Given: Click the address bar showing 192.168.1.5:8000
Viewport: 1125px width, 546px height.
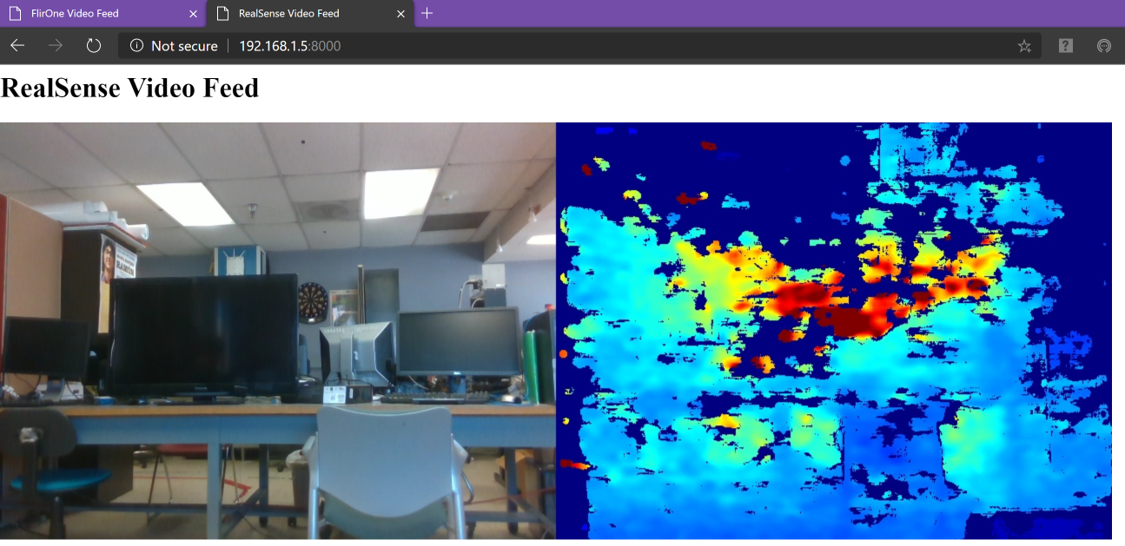Looking at the screenshot, I should [x=580, y=46].
